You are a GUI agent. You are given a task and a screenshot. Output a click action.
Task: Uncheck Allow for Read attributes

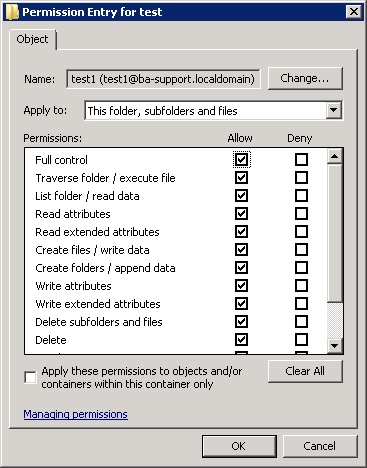(241, 214)
